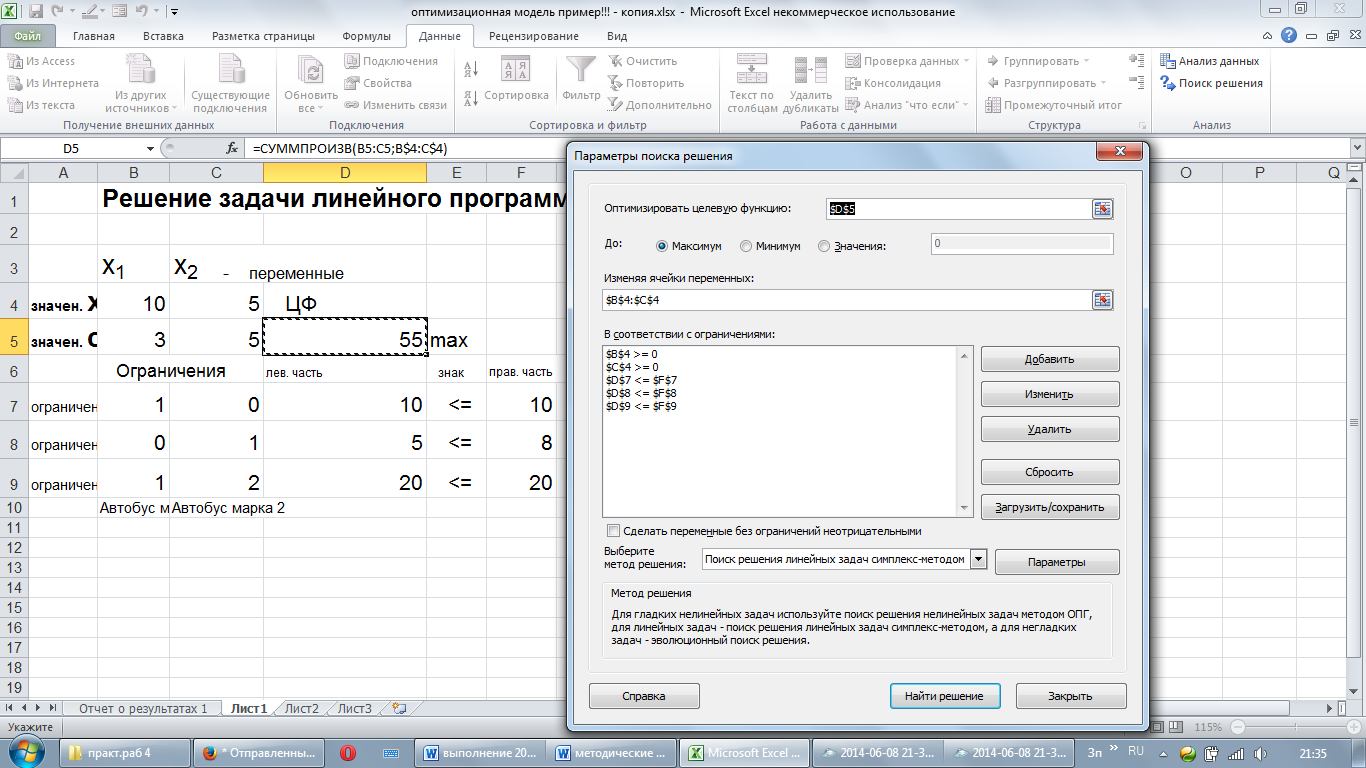Open the Отчет о результатах 1 sheet

click(x=143, y=708)
